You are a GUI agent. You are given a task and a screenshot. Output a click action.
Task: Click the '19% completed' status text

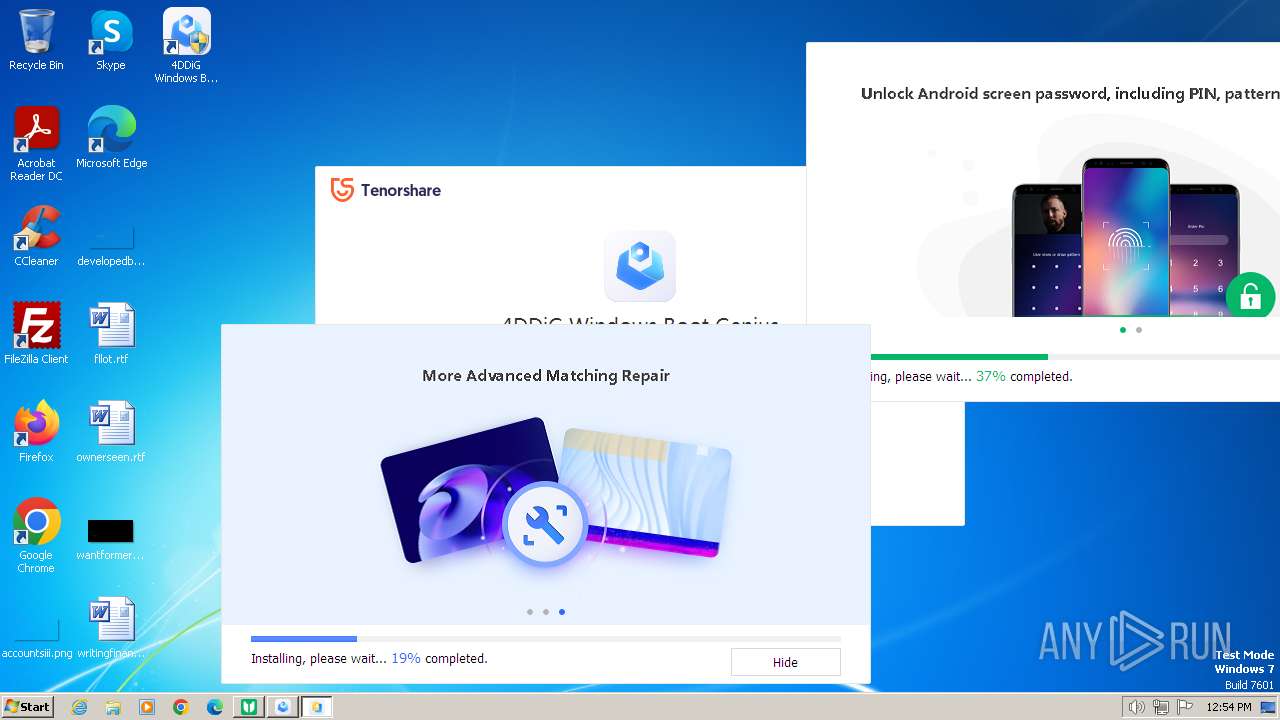pos(439,659)
